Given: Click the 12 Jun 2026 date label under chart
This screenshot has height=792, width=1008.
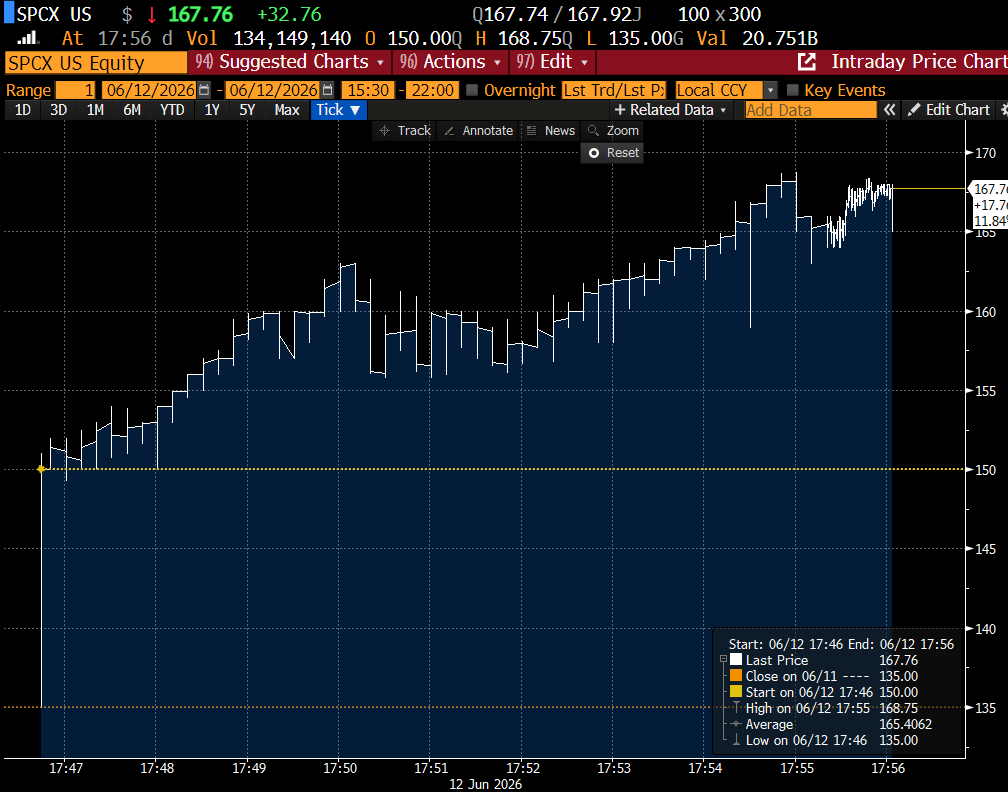Looking at the screenshot, I should coord(485,784).
